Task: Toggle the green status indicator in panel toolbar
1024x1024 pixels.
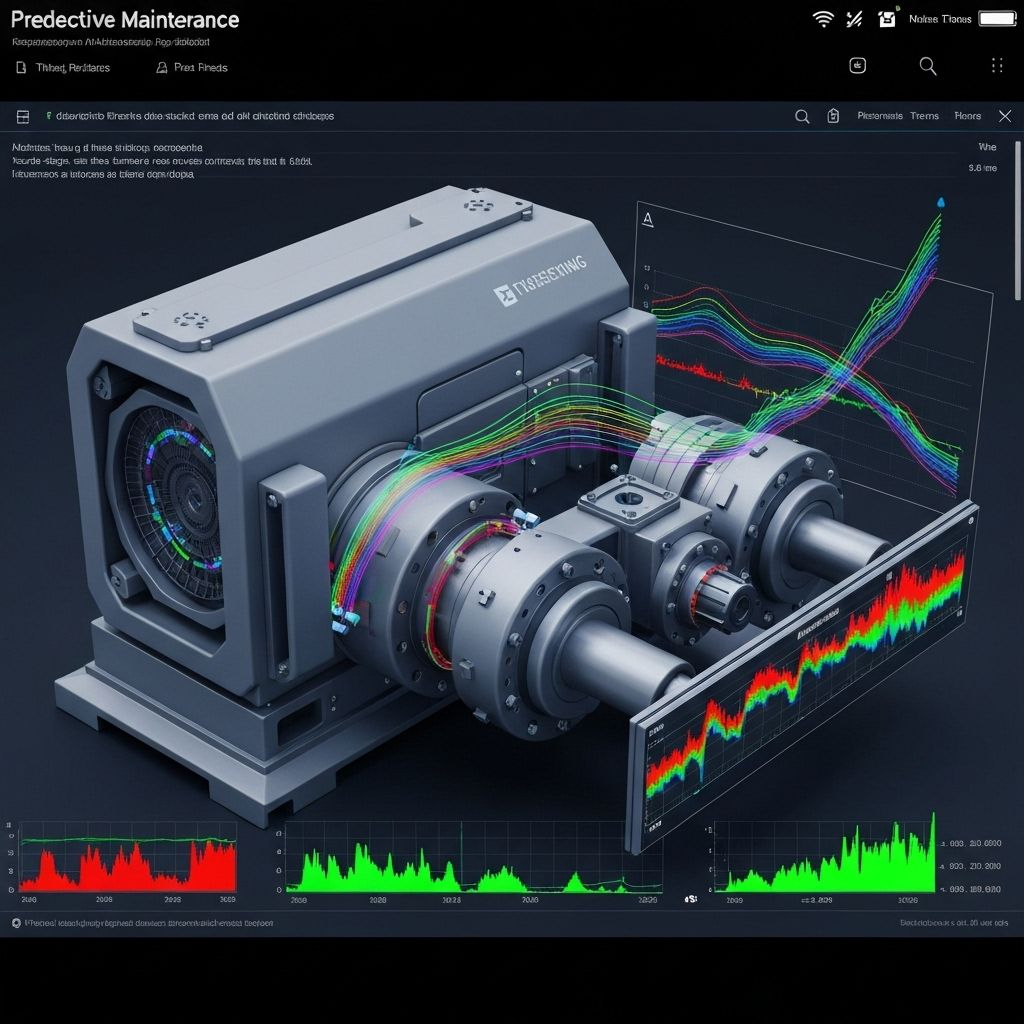Action: point(48,117)
